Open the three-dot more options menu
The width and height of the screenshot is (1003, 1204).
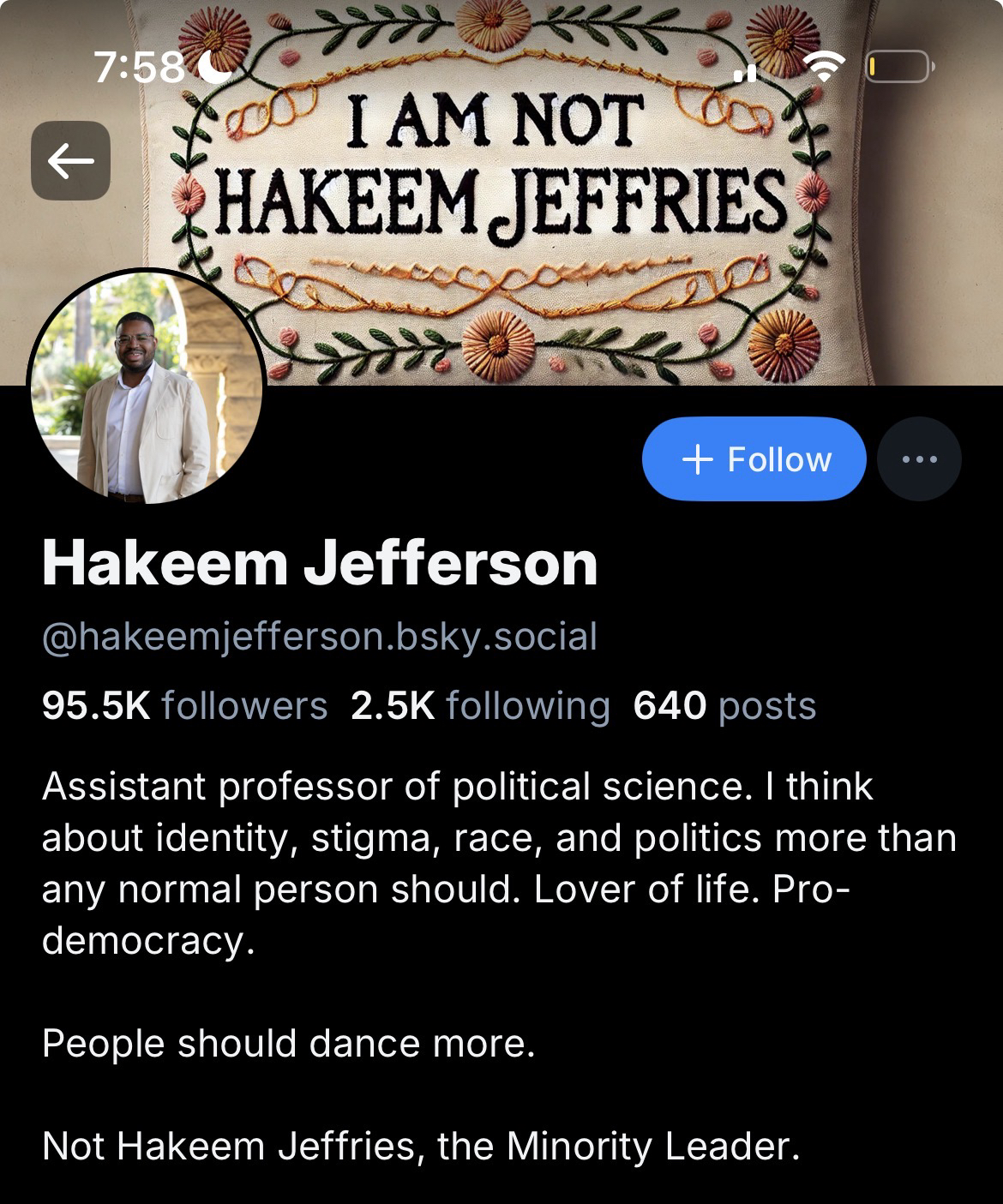[920, 459]
